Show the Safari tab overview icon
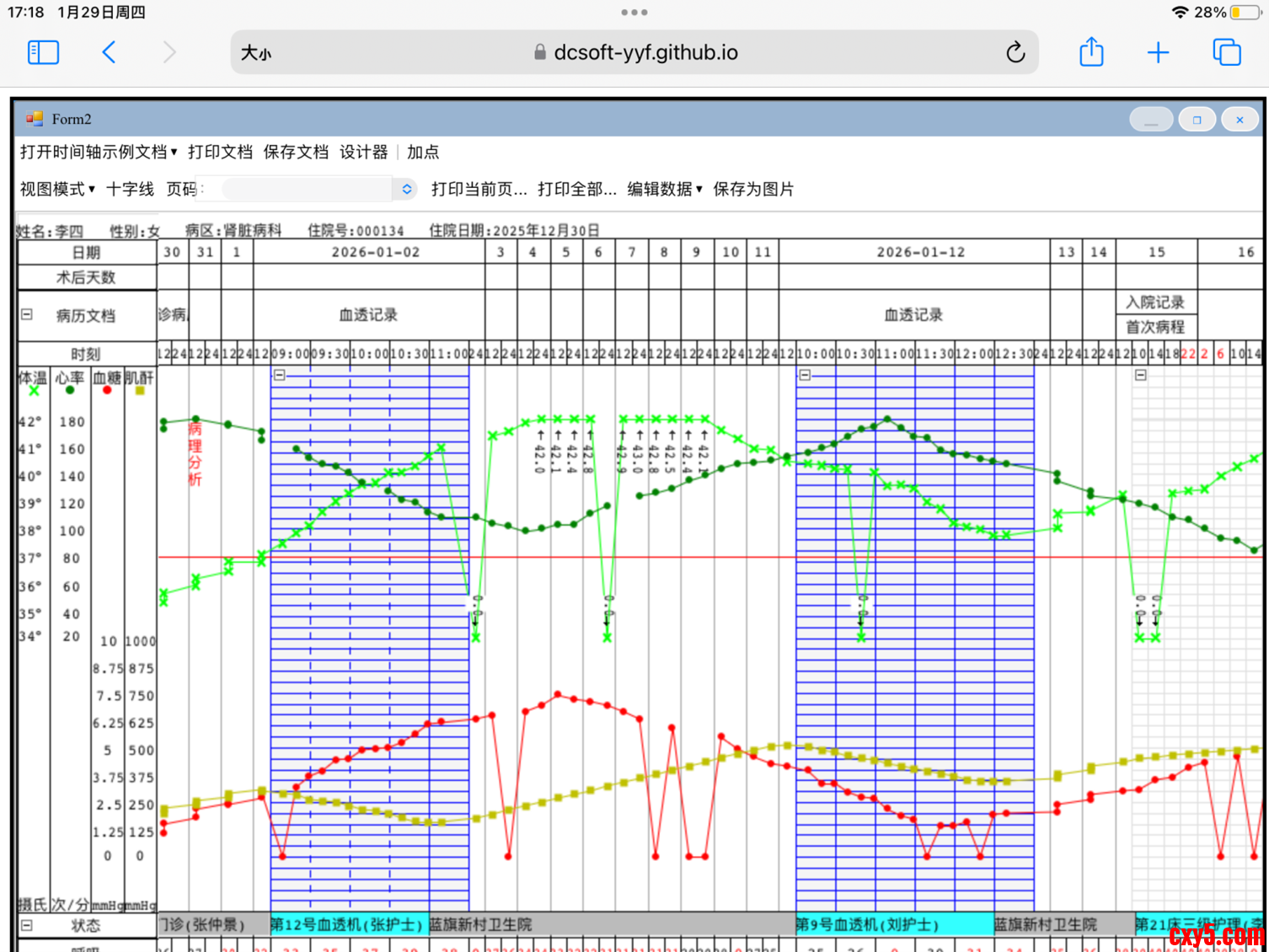 1226,52
